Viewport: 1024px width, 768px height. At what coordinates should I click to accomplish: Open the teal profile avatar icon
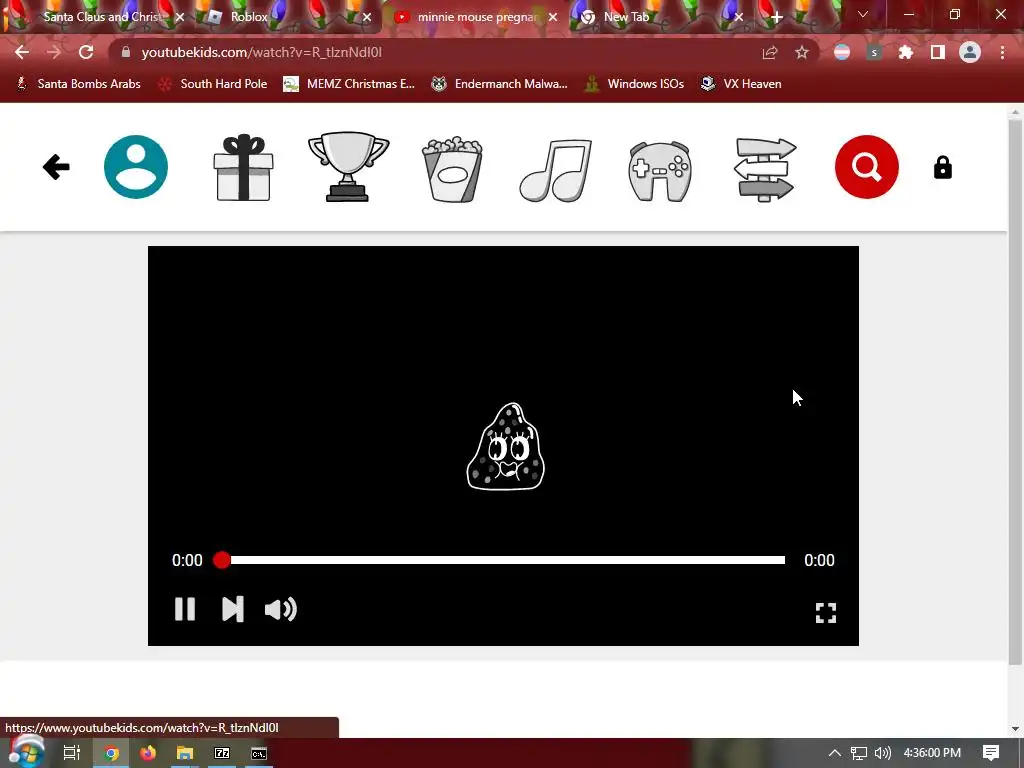click(136, 167)
